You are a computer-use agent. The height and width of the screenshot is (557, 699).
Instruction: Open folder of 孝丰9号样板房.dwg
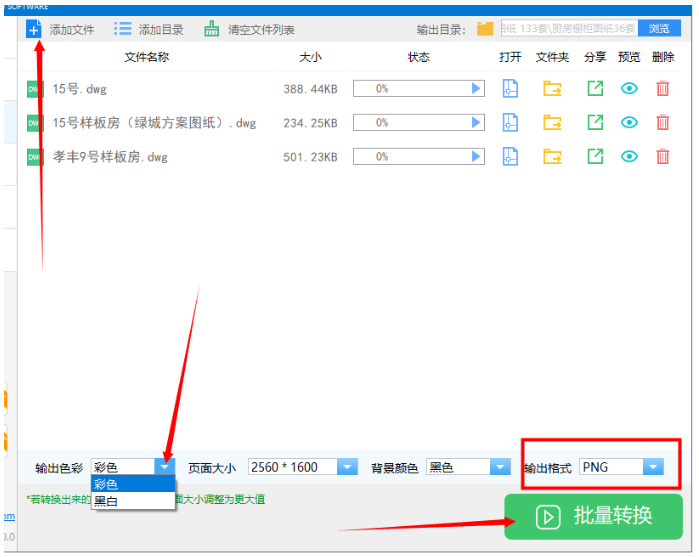tap(552, 157)
